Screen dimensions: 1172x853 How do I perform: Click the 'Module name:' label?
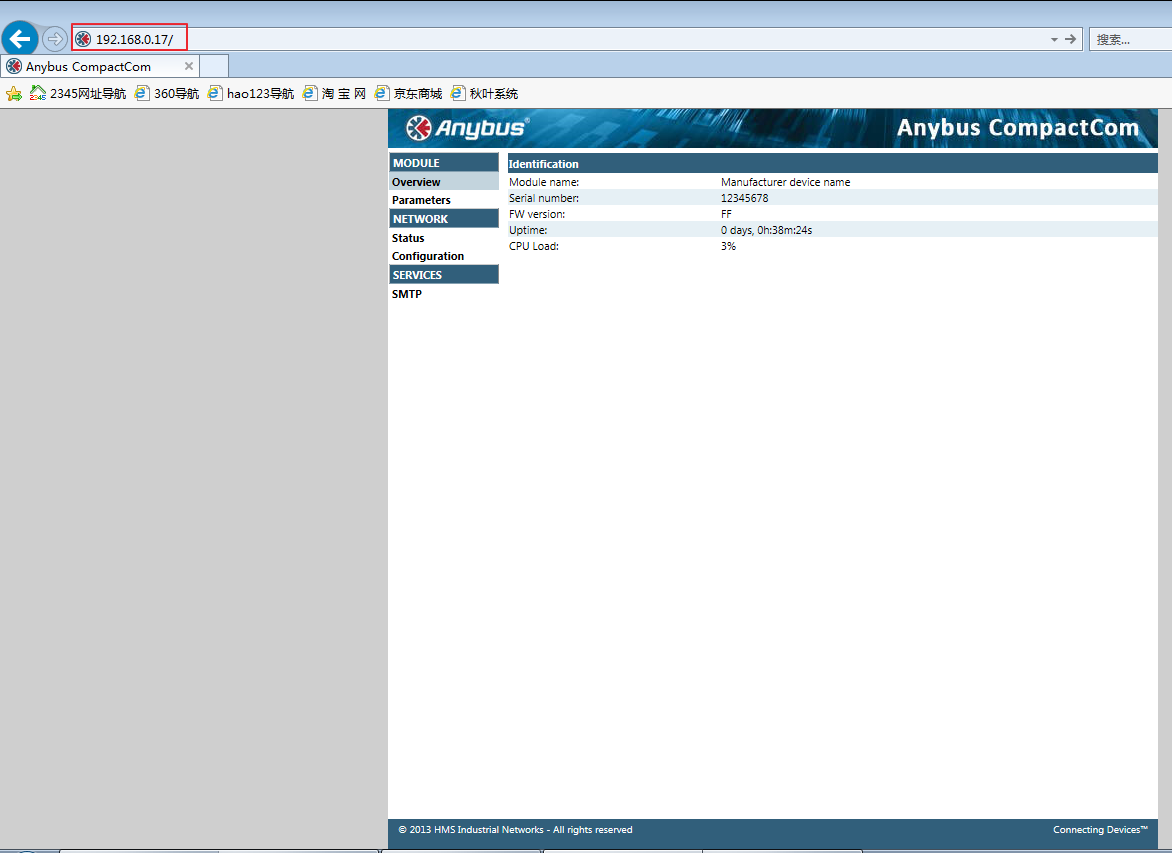coord(544,182)
